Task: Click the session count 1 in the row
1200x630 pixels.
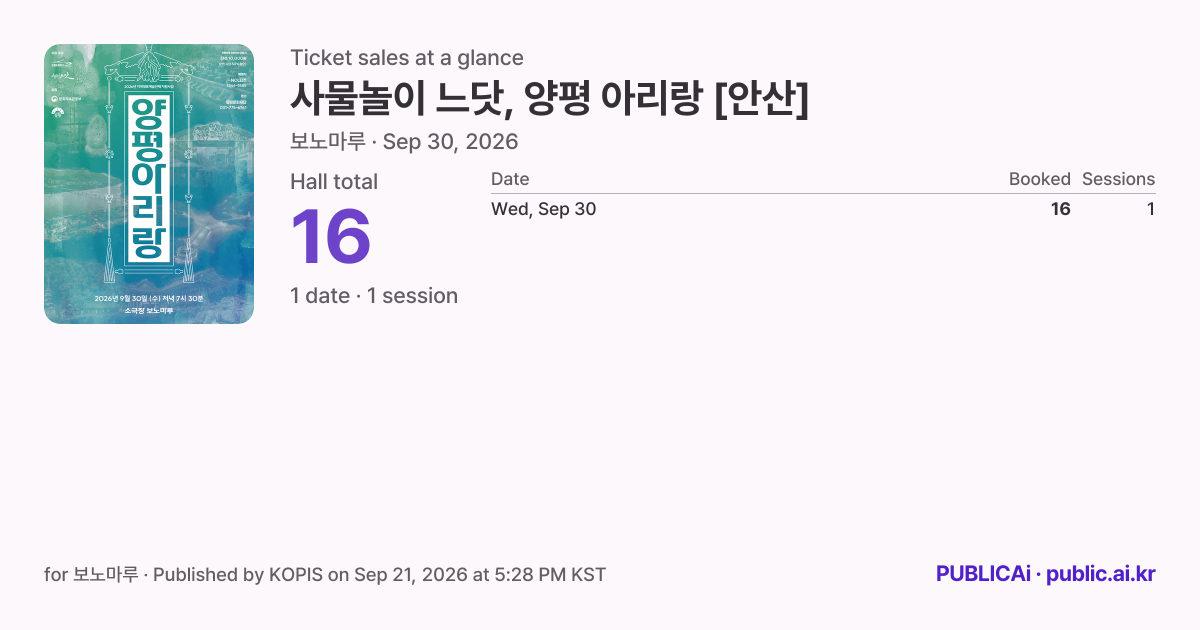Action: [x=1151, y=209]
